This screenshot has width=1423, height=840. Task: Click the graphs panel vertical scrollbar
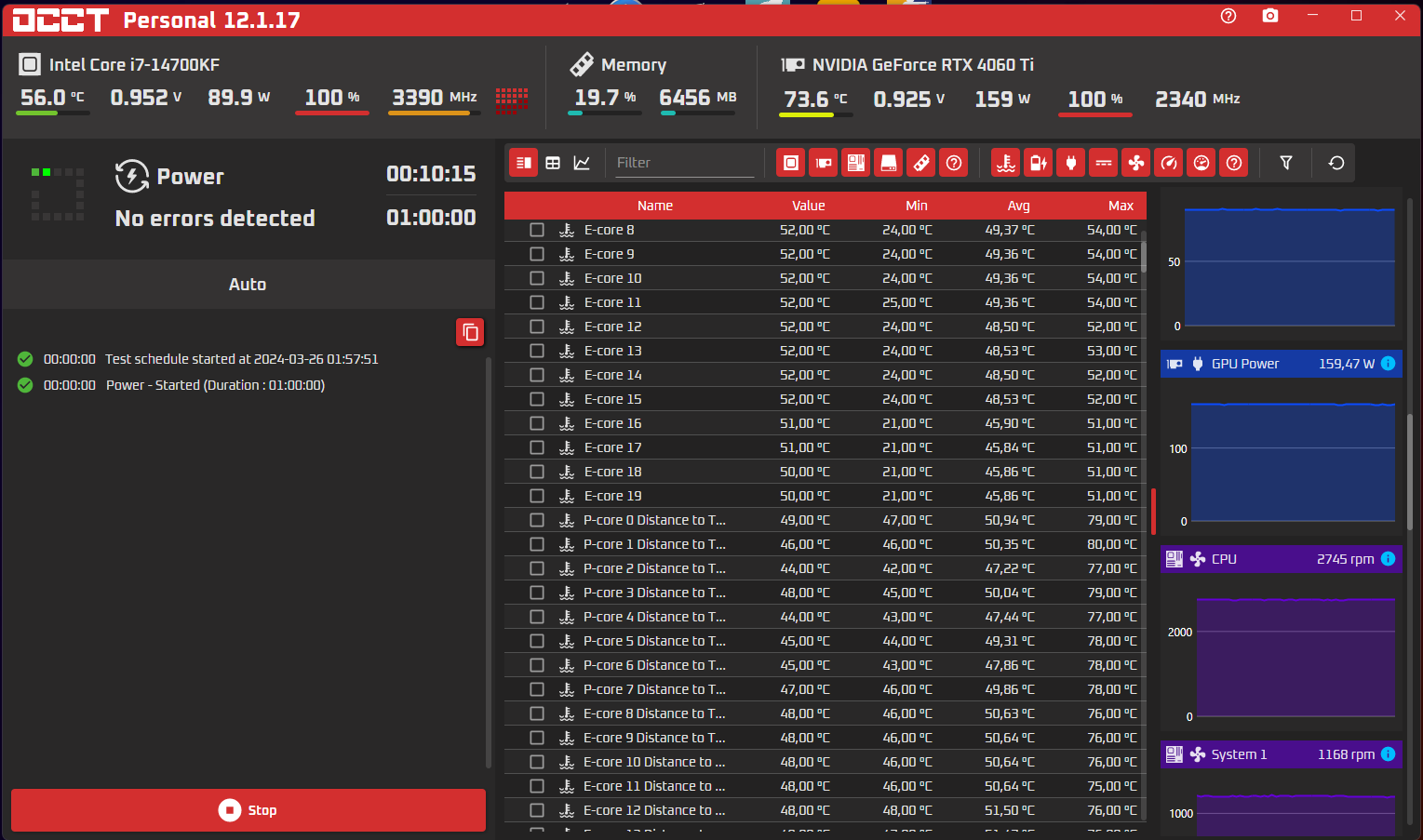tap(1411, 473)
